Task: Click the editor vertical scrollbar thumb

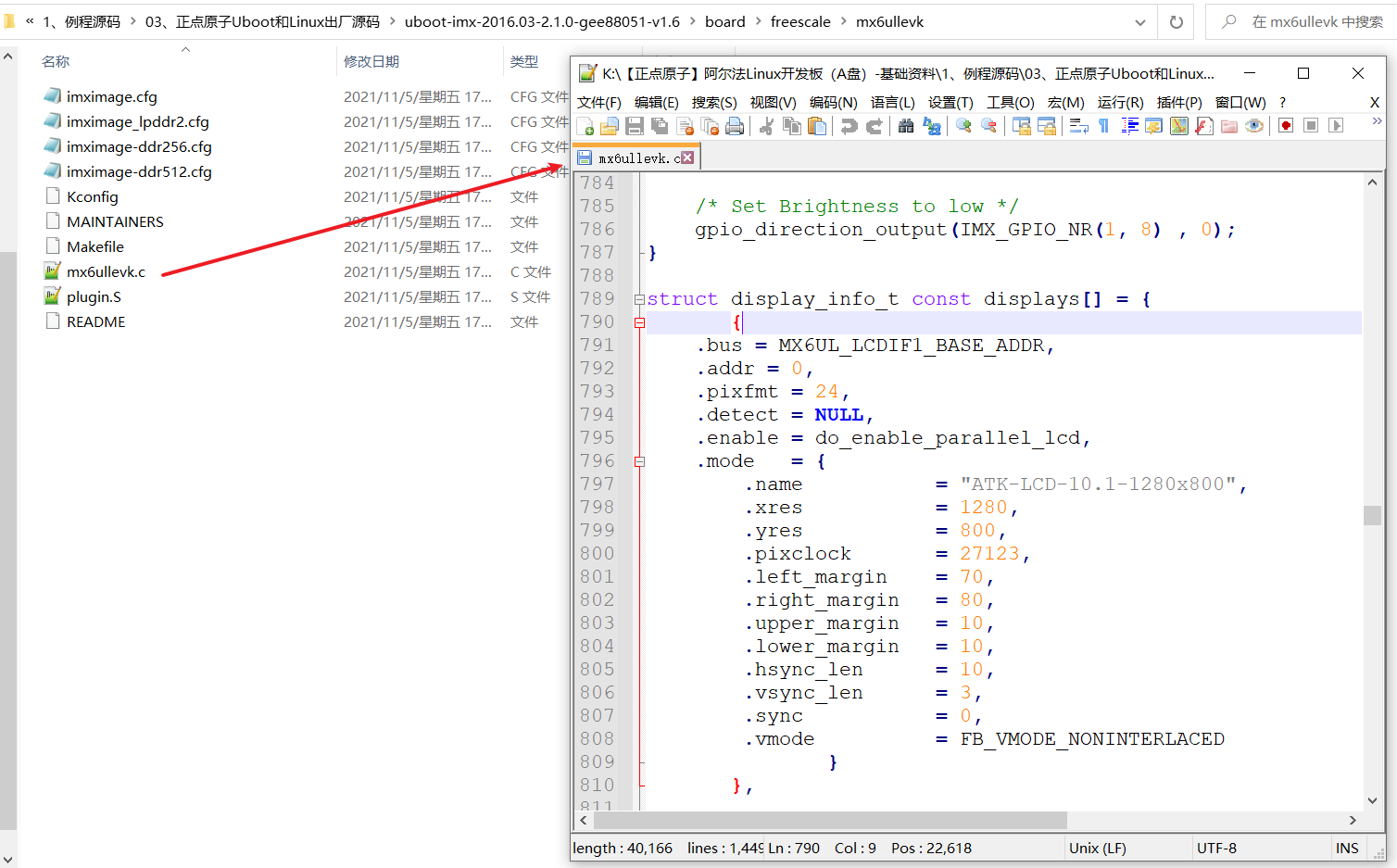Action: pyautogui.click(x=1372, y=515)
